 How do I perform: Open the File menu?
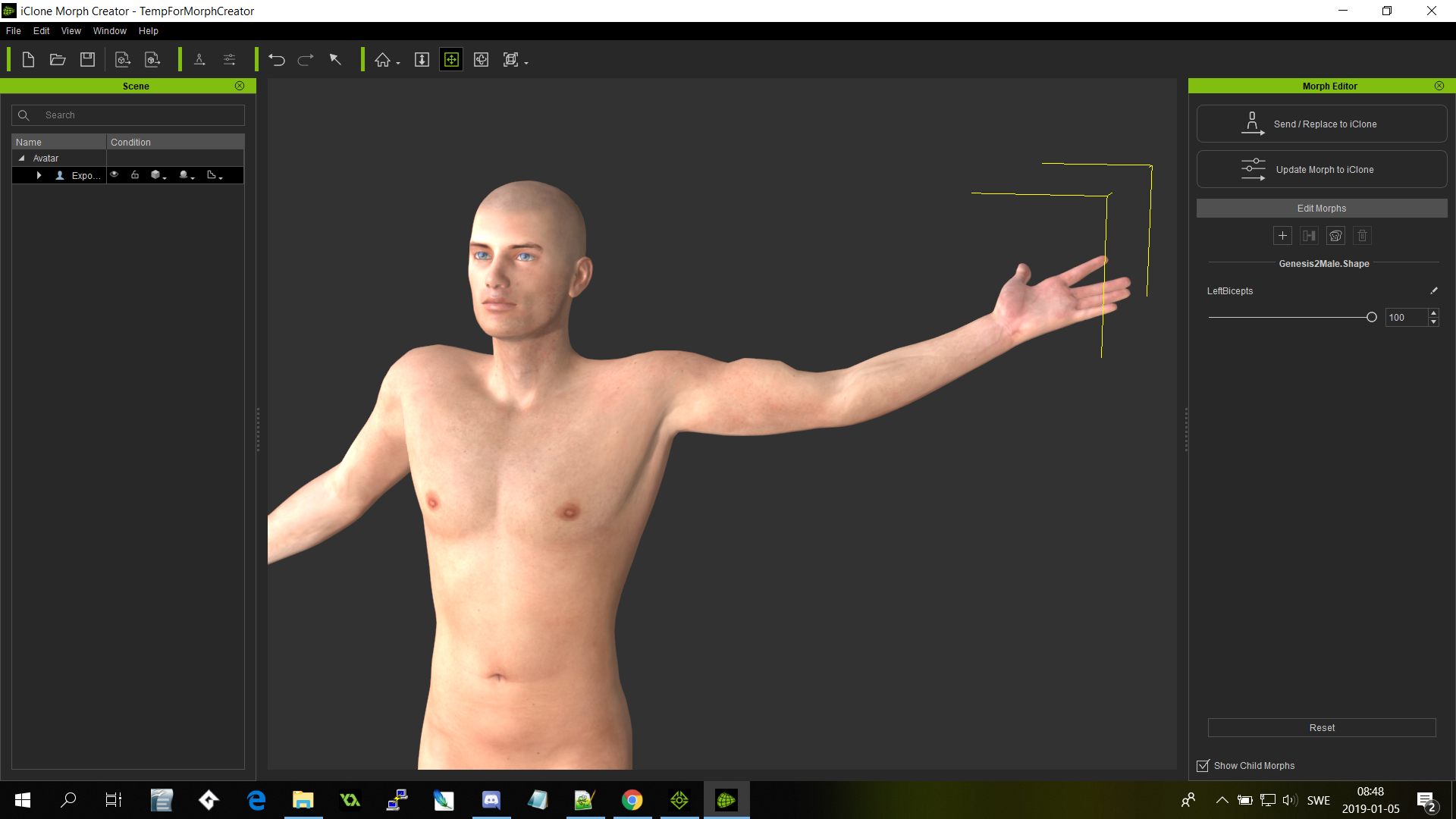pos(14,31)
